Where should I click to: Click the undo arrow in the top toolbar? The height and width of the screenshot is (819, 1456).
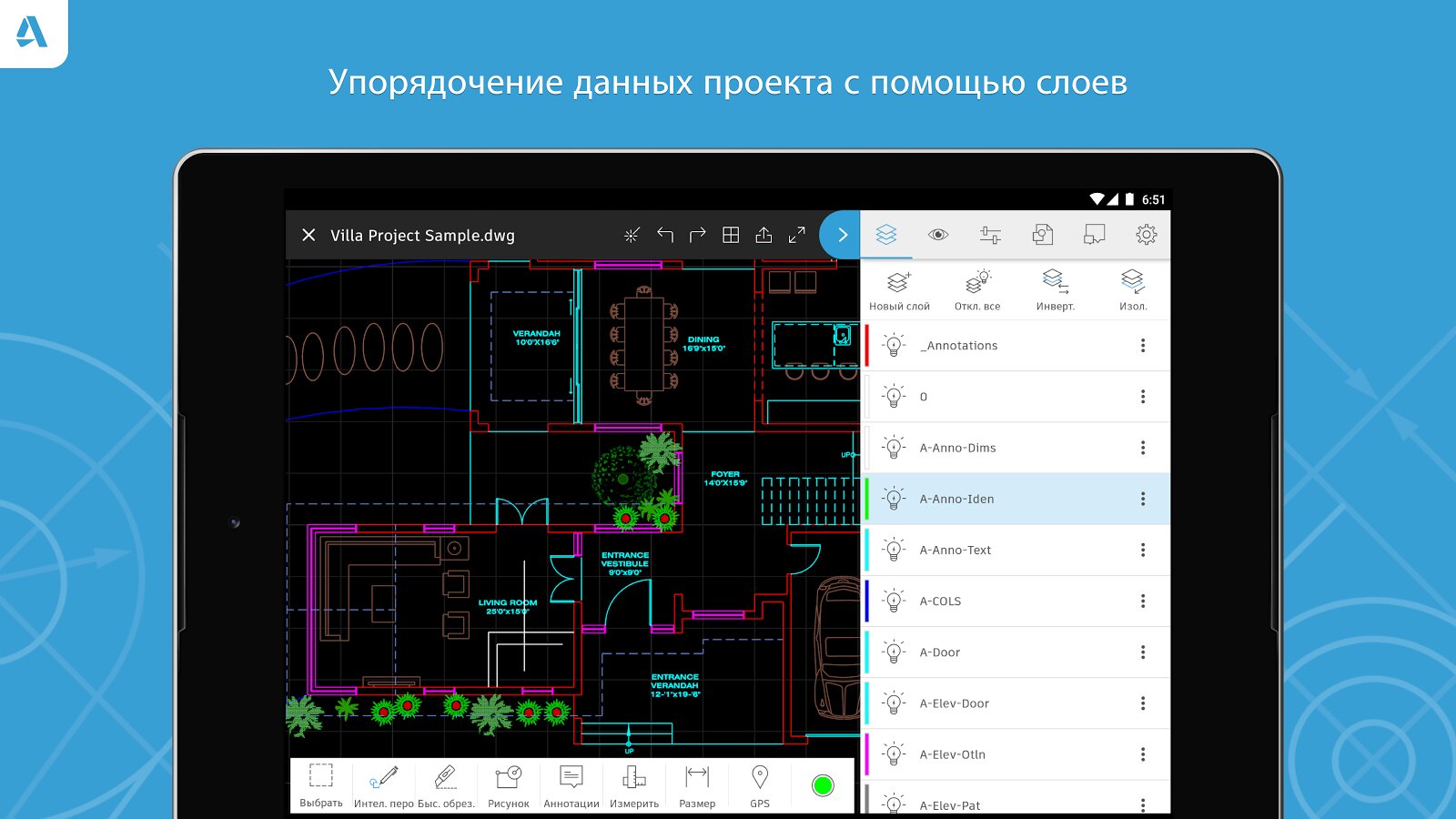click(665, 236)
